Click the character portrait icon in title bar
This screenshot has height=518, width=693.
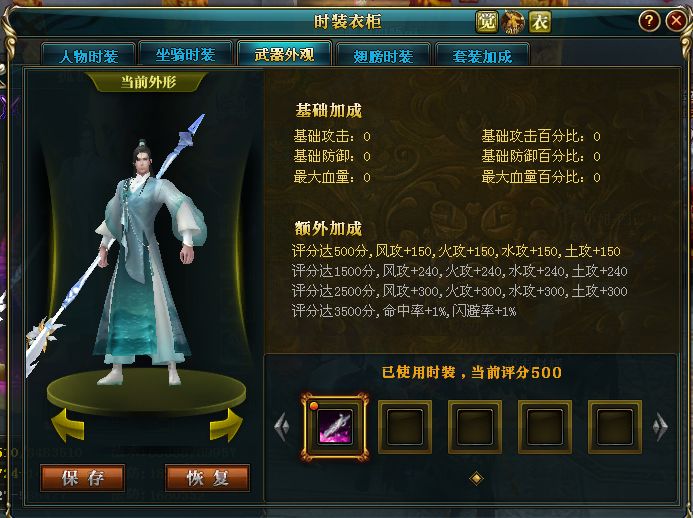513,22
